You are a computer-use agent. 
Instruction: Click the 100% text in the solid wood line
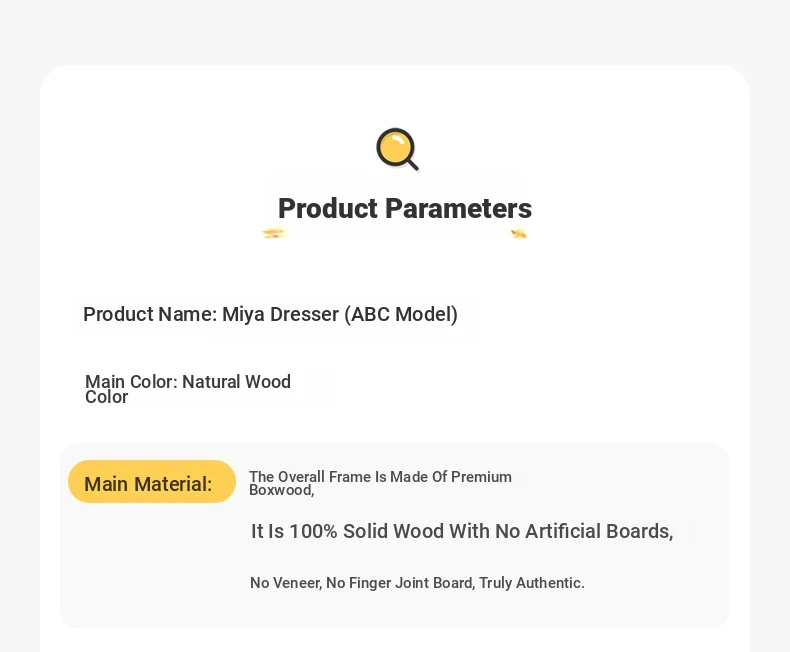(313, 531)
